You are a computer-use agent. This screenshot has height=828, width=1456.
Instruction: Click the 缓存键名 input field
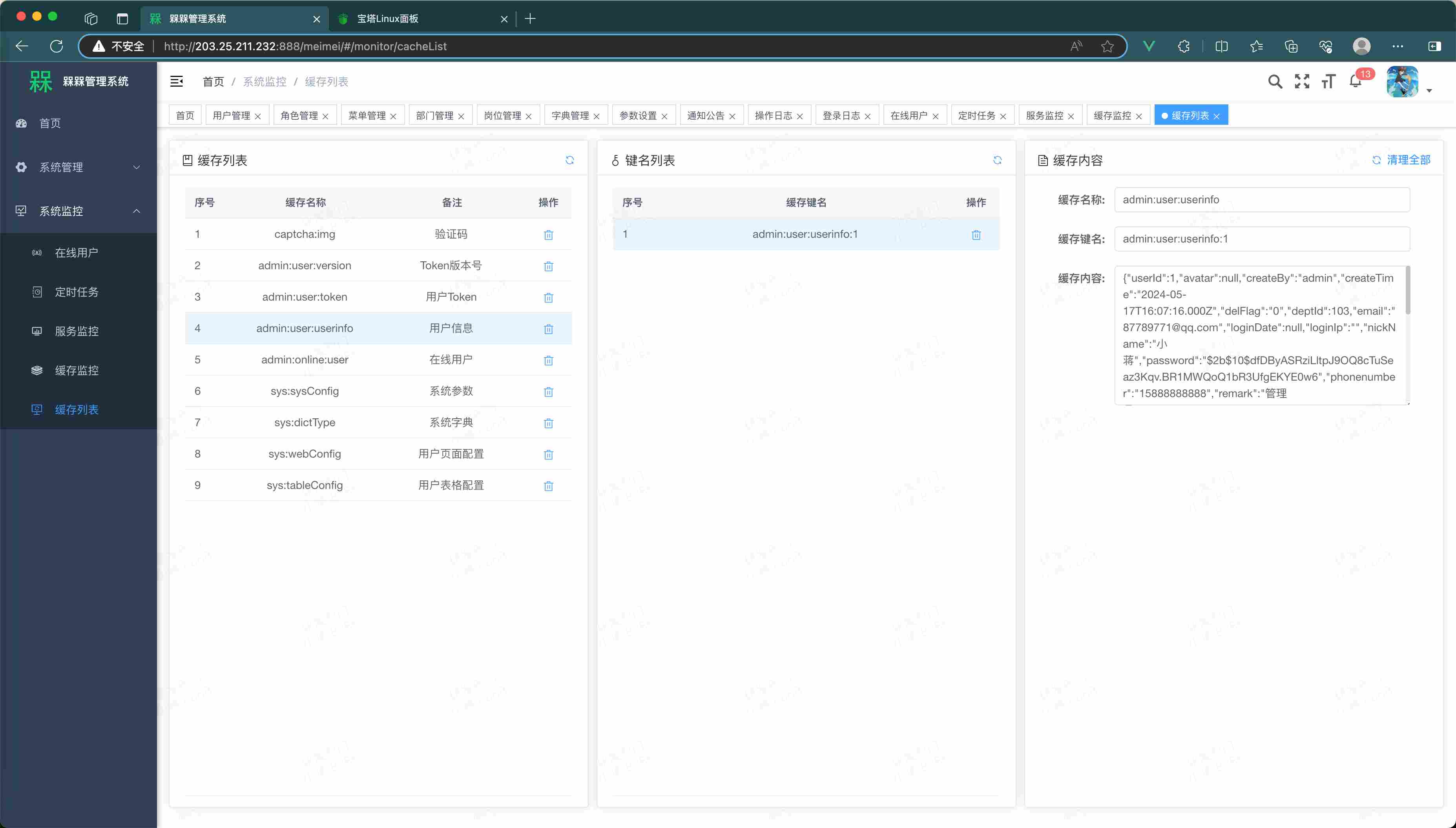point(1261,239)
